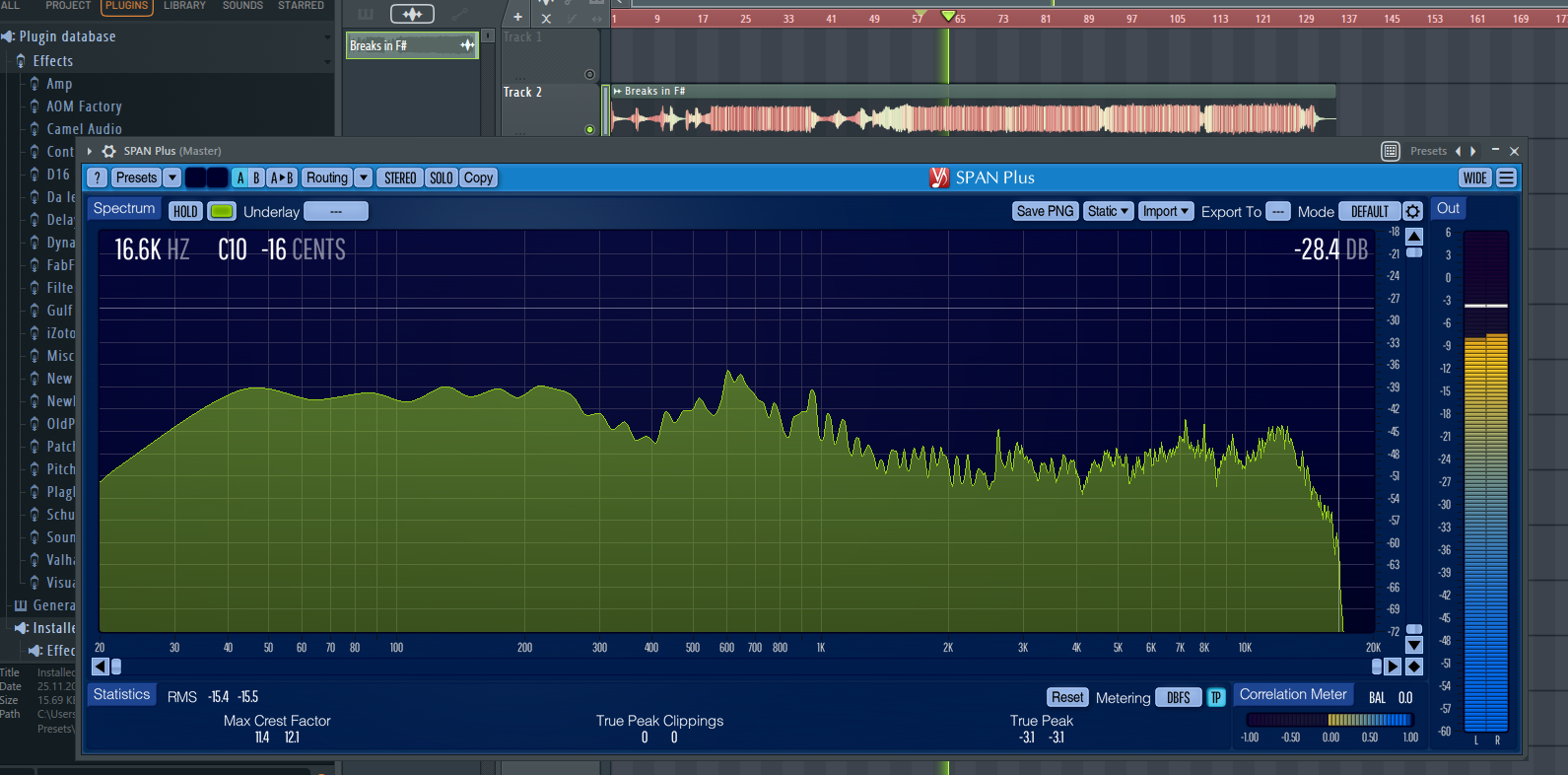The height and width of the screenshot is (775, 1568).
Task: Switch to the PROJECT browser tab
Action: [68, 6]
